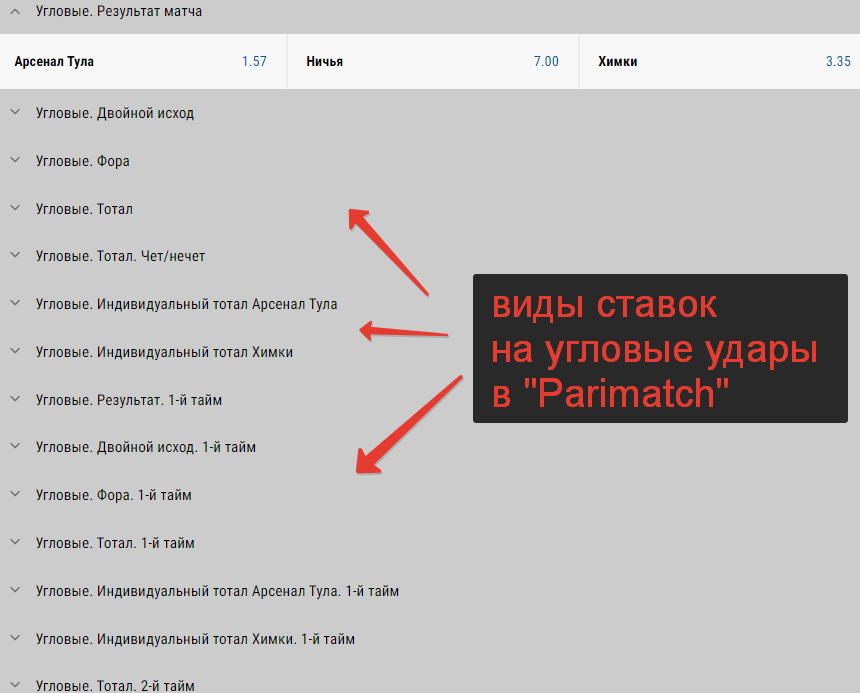This screenshot has width=860, height=693.
Task: Expand Угловые. Двойной исход. 1-й тайм chevron
Action: [15, 446]
